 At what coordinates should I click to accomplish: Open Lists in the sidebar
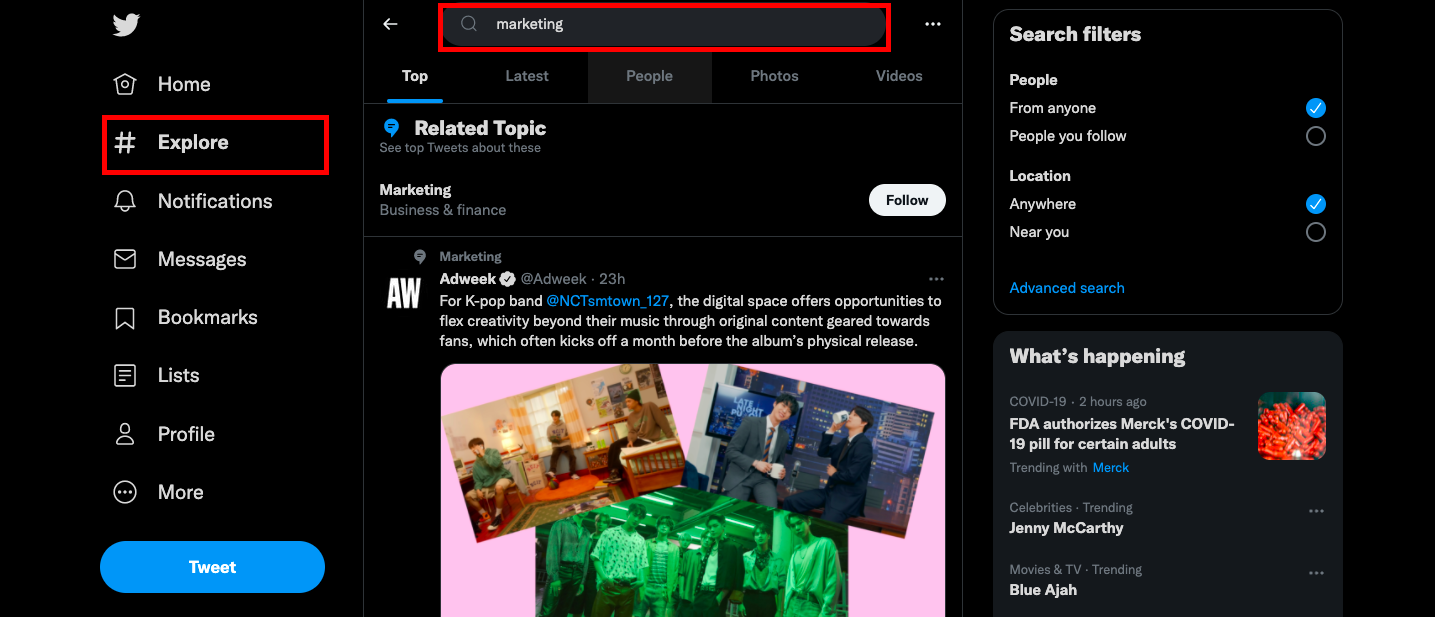click(x=157, y=375)
